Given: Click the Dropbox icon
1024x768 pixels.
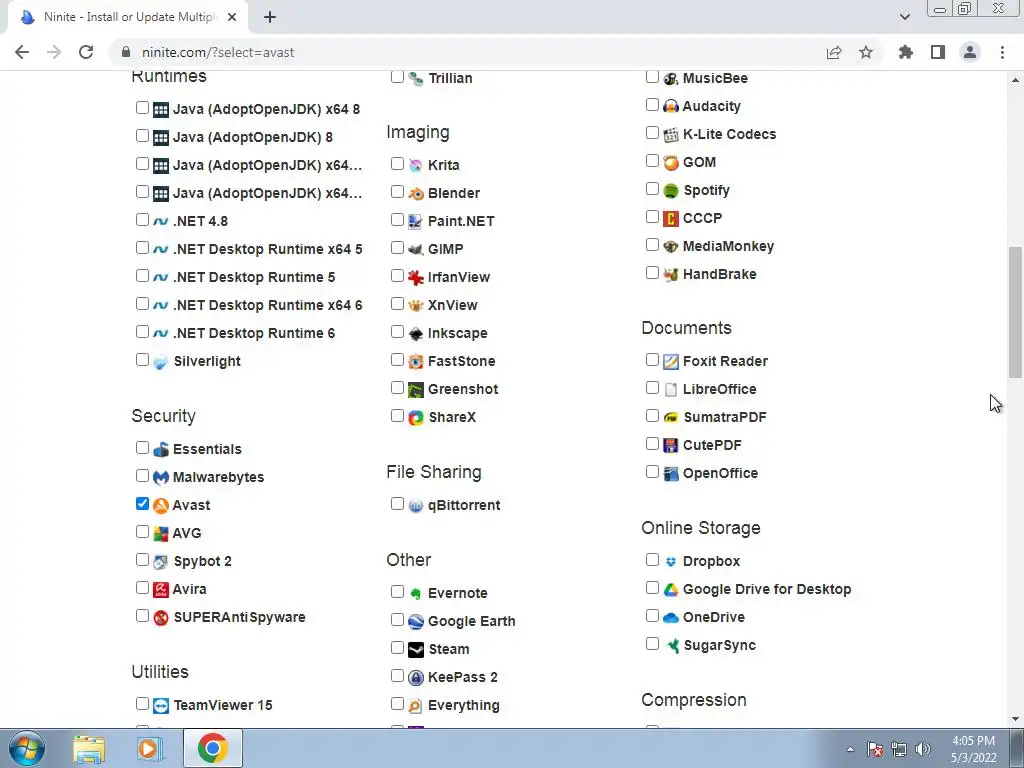Looking at the screenshot, I should click(671, 562).
